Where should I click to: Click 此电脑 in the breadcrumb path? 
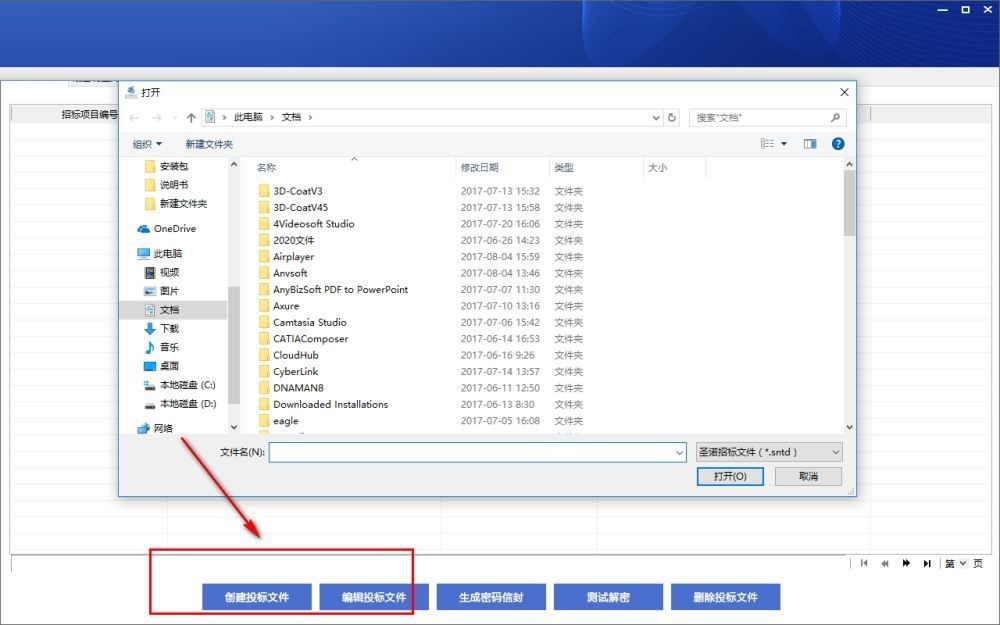point(248,117)
